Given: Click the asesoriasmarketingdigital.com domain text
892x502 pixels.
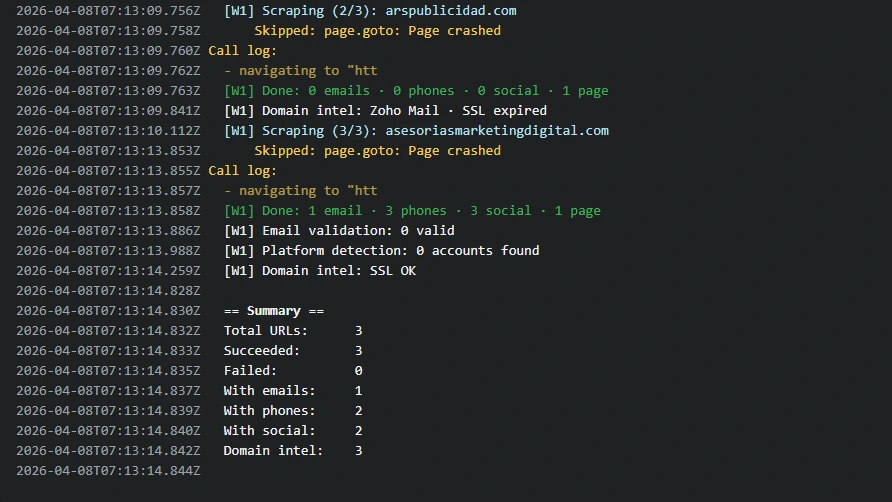Looking at the screenshot, I should point(497,131).
